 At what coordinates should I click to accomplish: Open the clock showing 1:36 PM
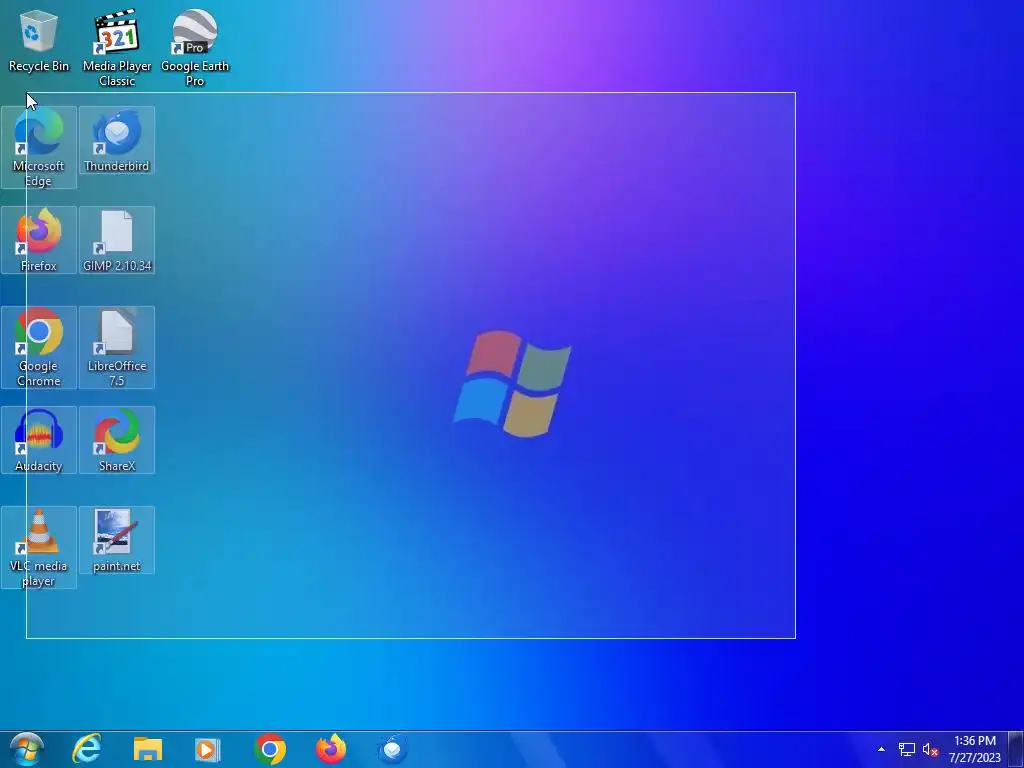pyautogui.click(x=974, y=749)
